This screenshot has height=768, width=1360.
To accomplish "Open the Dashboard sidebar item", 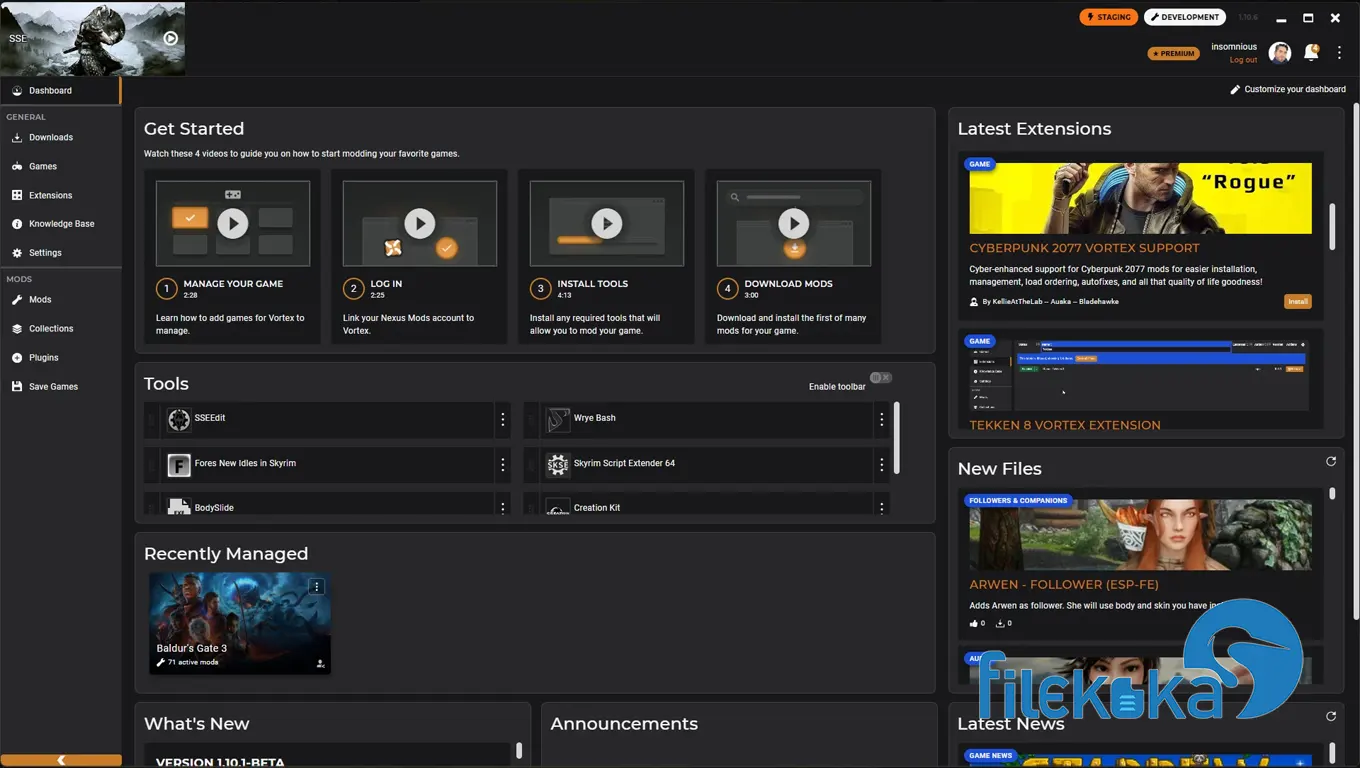I will pyautogui.click(x=60, y=91).
